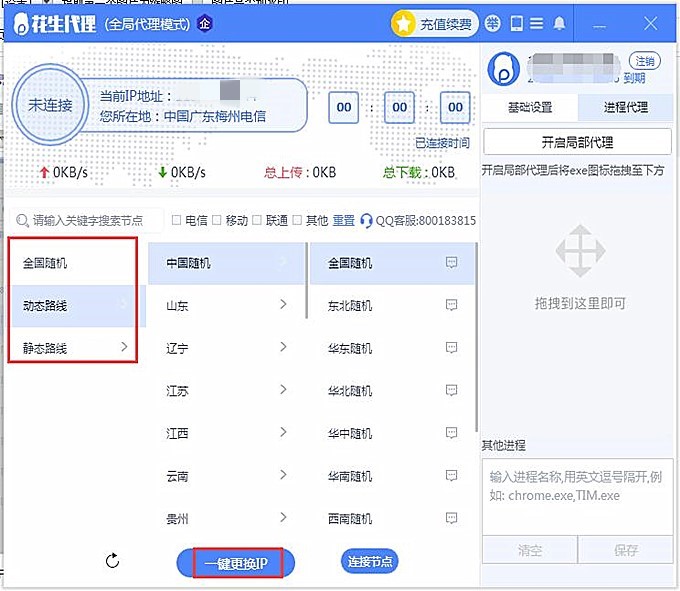Click the 保存 save button

point(625,550)
